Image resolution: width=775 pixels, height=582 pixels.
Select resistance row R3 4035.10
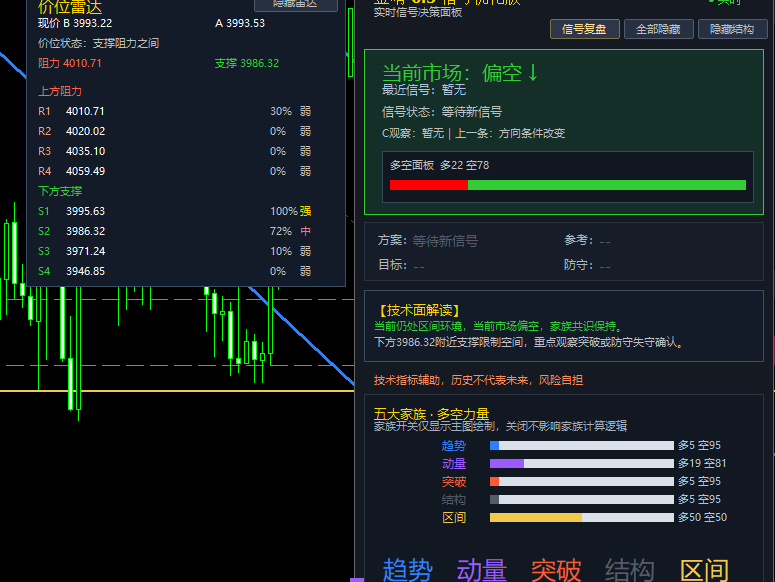coord(175,151)
